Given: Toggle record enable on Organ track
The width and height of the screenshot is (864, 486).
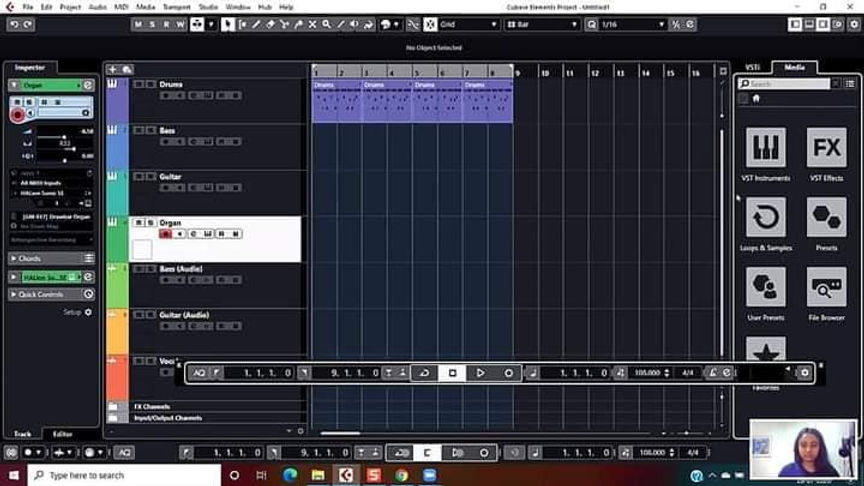Looking at the screenshot, I should tap(165, 234).
